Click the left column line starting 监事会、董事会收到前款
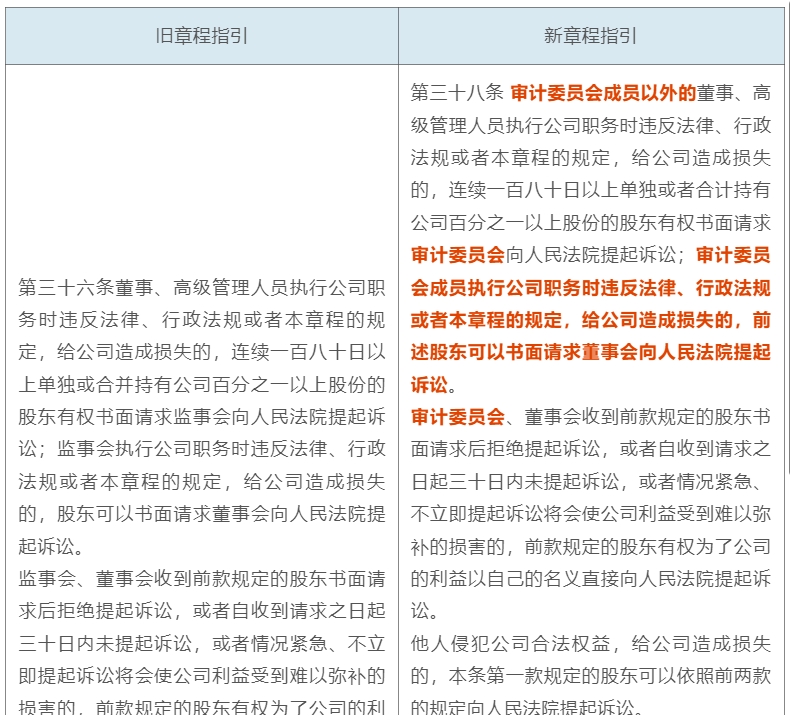This screenshot has width=790, height=720. tap(201, 579)
